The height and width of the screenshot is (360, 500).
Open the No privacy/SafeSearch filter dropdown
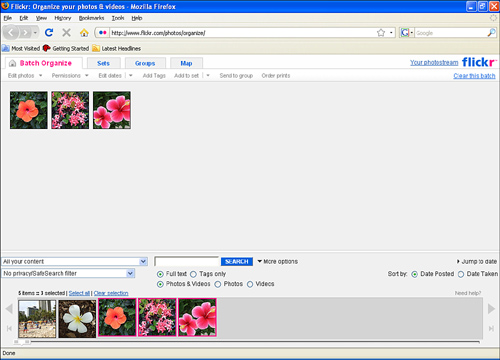(68, 274)
